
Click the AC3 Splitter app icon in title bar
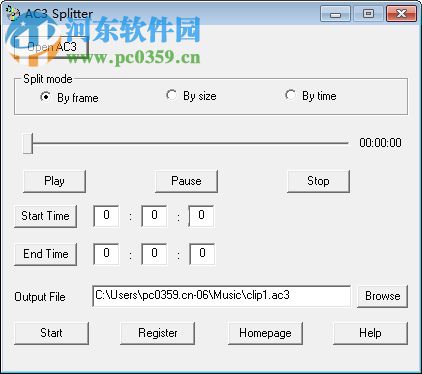(x=13, y=14)
